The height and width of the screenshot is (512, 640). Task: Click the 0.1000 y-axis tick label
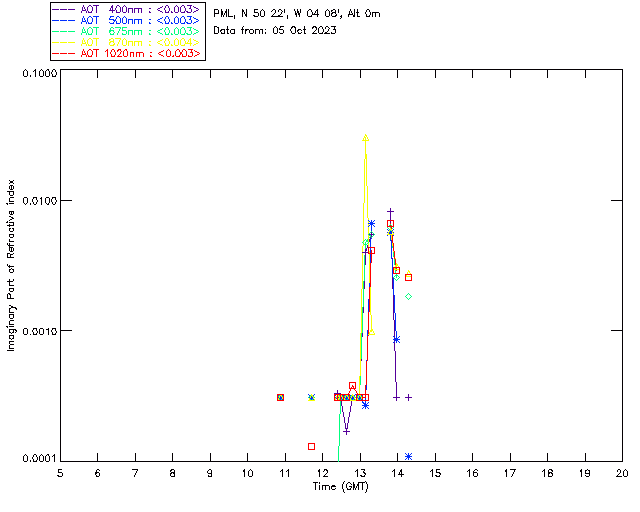click(x=39, y=73)
